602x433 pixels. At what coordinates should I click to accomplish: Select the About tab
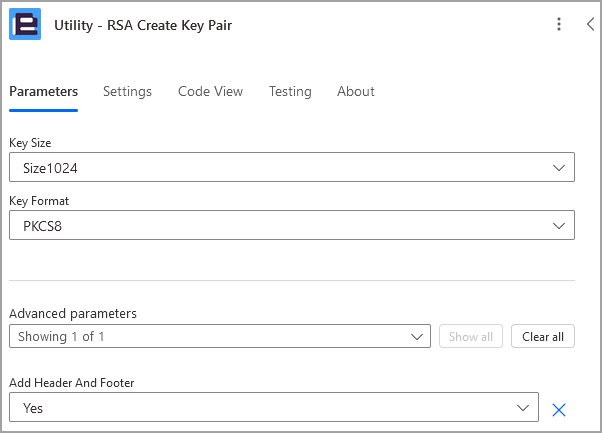(x=355, y=91)
